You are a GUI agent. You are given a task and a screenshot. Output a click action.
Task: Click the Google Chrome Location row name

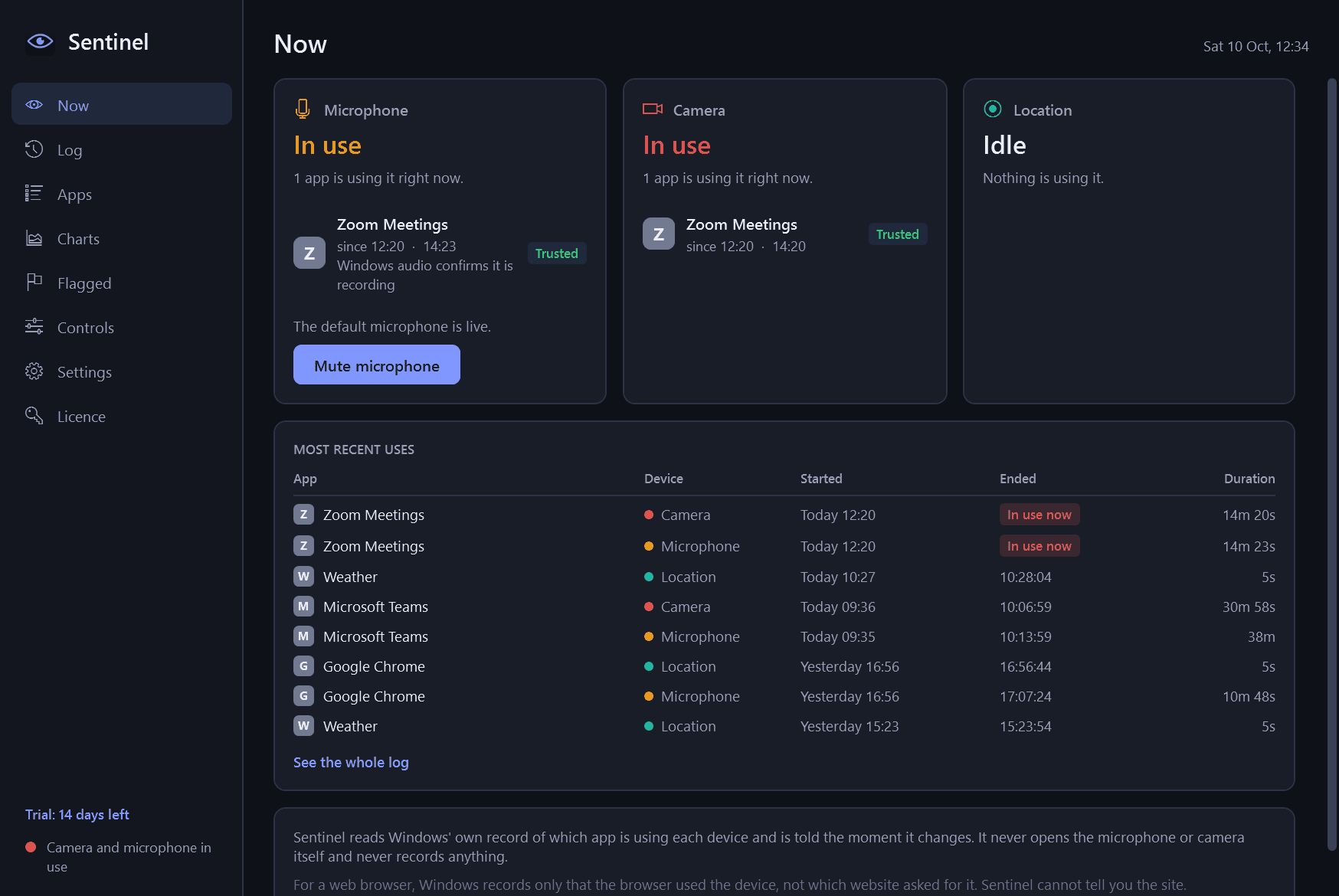point(374,666)
